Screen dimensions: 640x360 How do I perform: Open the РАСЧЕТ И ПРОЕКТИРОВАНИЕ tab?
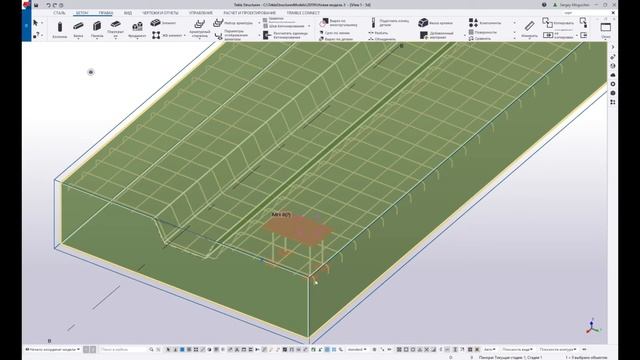(250, 13)
